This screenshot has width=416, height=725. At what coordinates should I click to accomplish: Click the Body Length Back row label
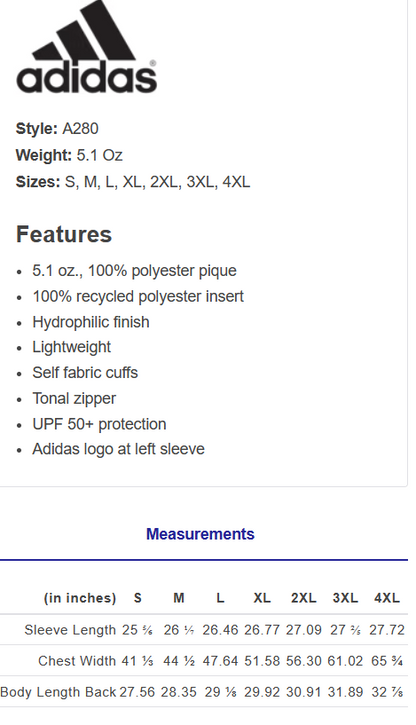point(58,692)
